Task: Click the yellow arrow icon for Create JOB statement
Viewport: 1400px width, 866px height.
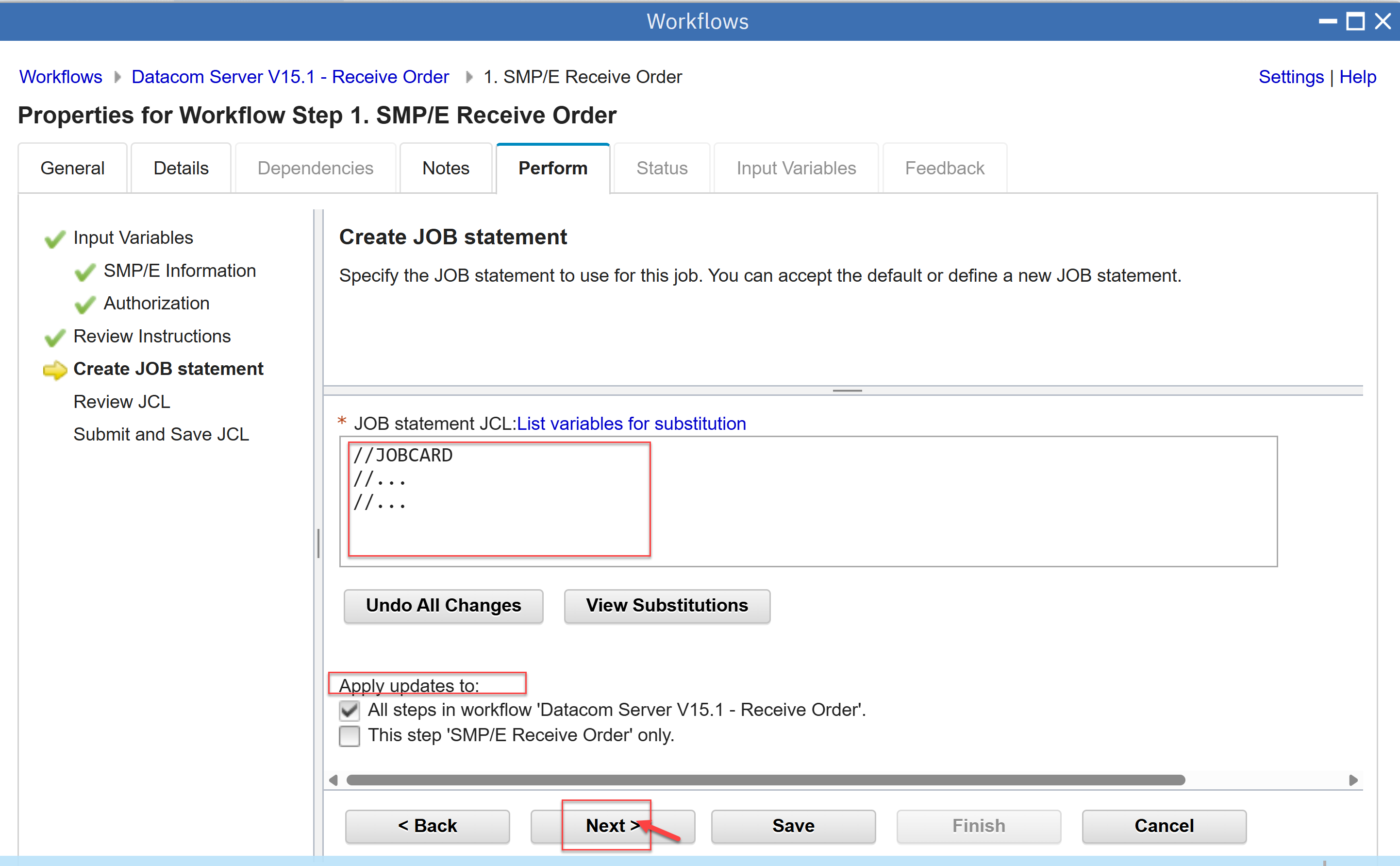Action: (x=55, y=370)
